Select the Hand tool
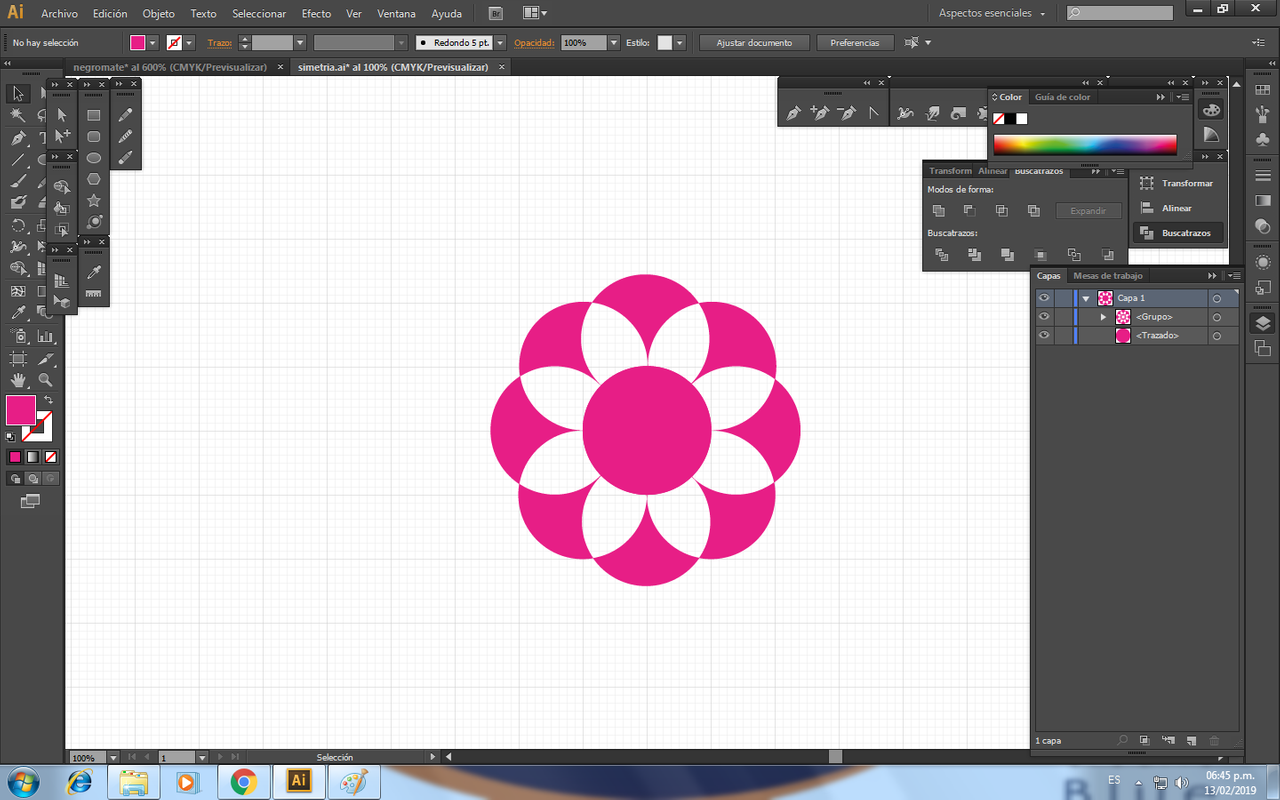This screenshot has height=800, width=1280. 18,380
